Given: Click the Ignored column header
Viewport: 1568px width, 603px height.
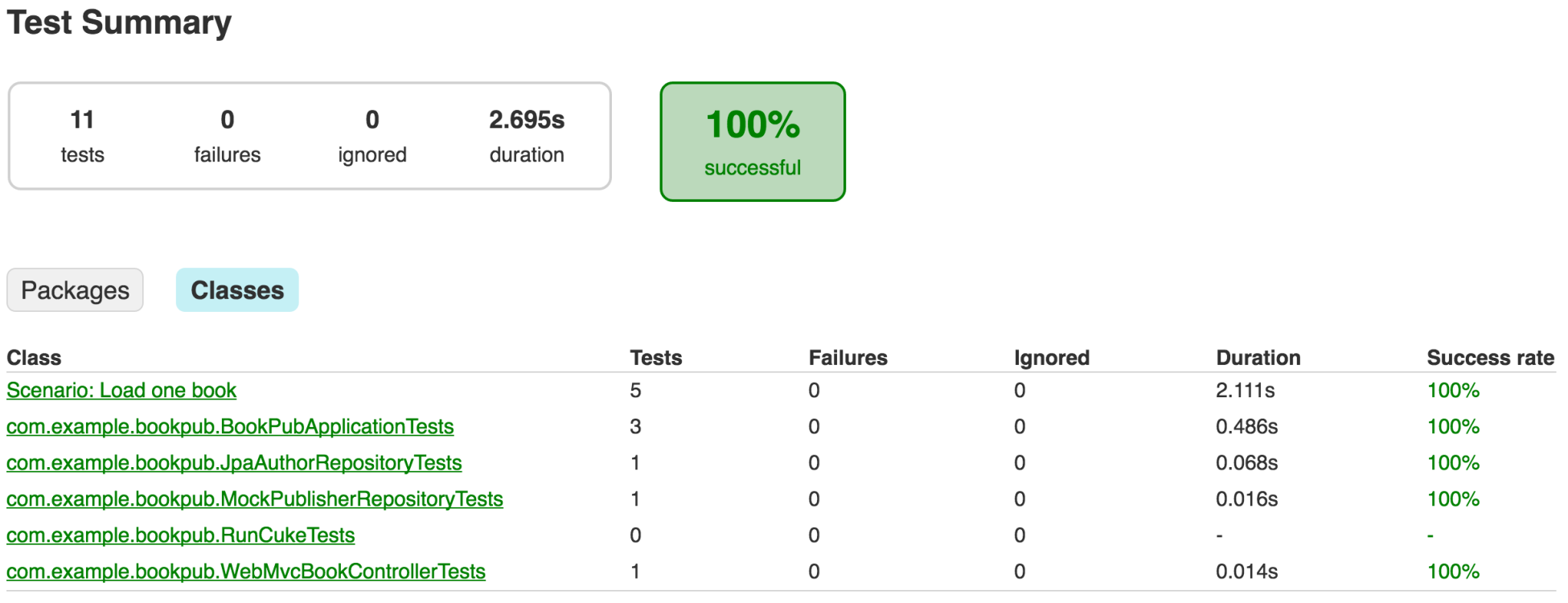Looking at the screenshot, I should [x=1052, y=358].
